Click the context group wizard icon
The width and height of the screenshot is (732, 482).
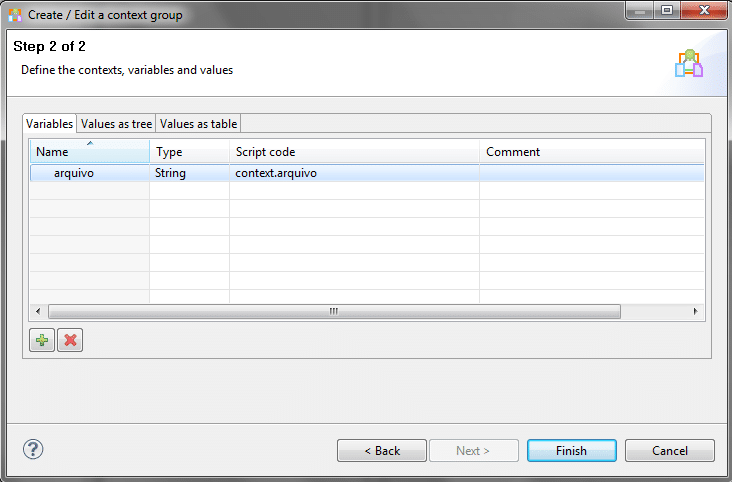click(689, 63)
